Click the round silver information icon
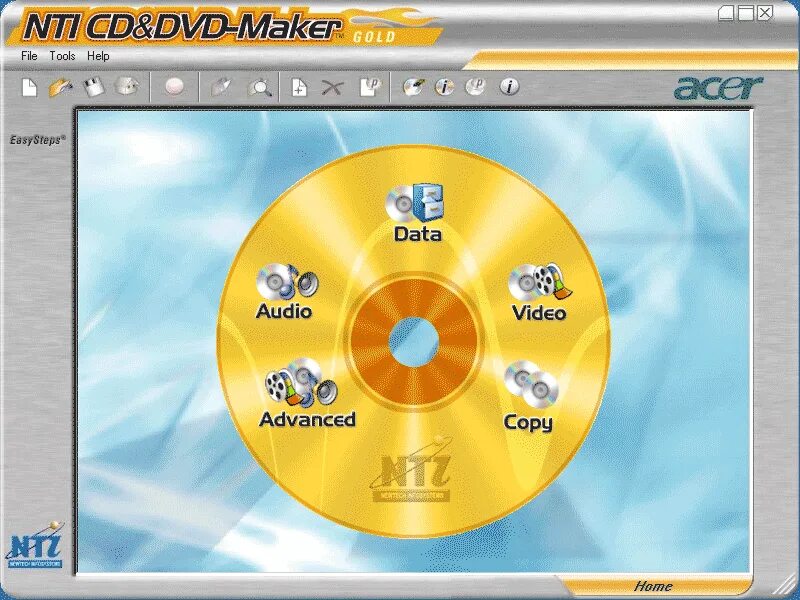 pyautogui.click(x=509, y=87)
